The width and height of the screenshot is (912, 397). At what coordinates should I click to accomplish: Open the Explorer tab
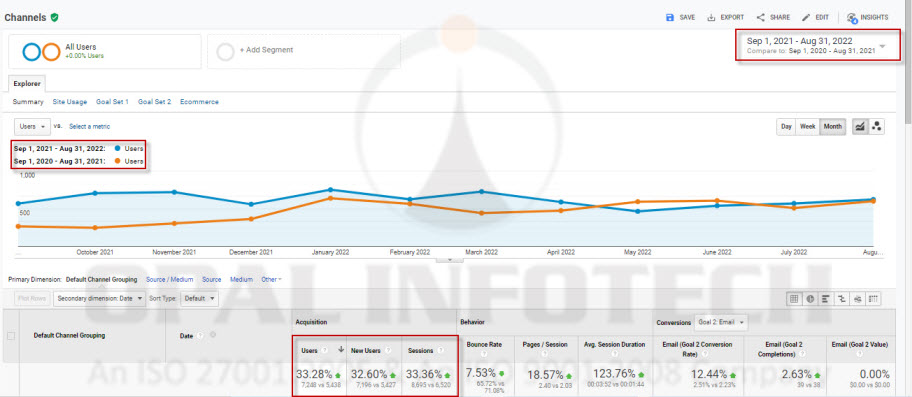[x=27, y=84]
